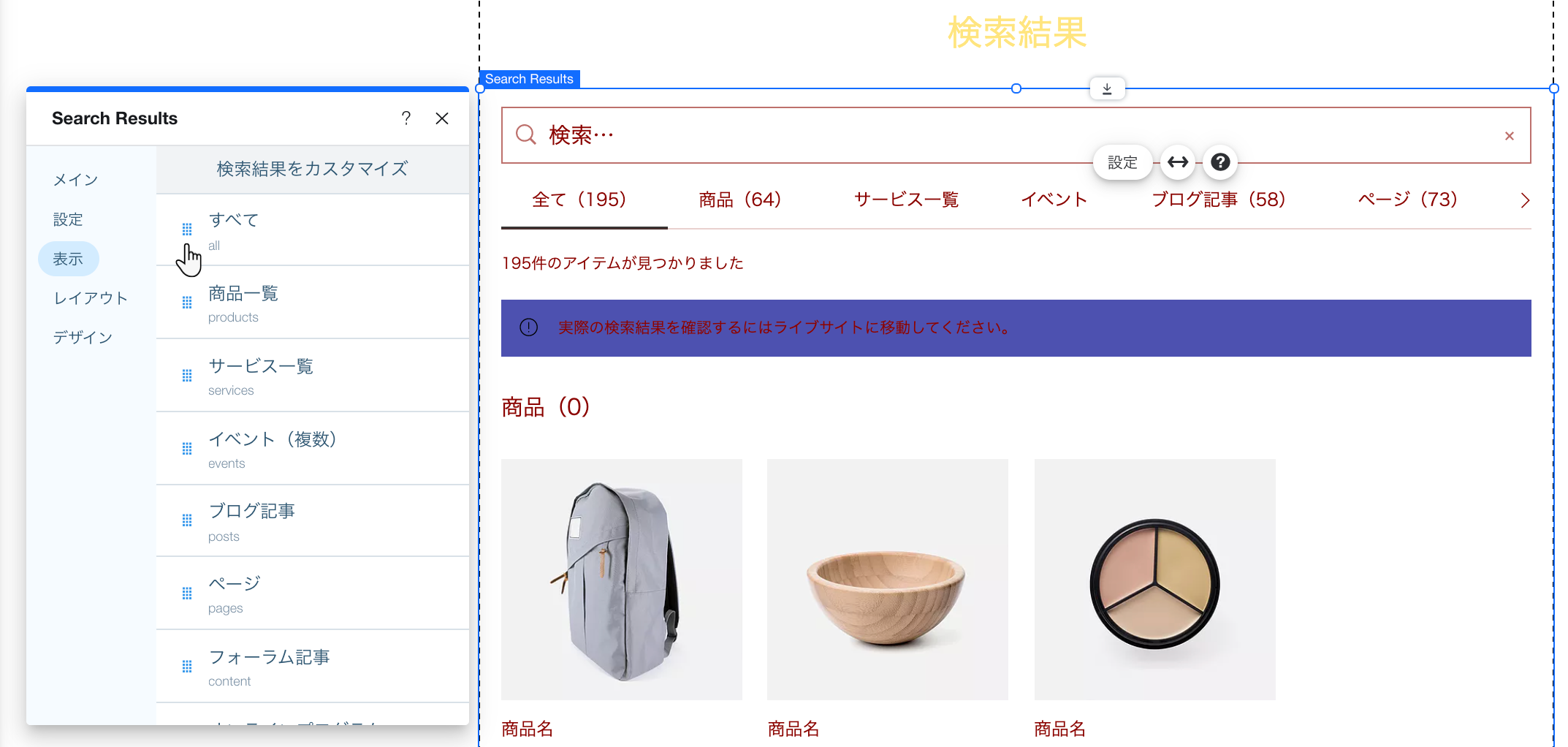Screen dimensions: 1568x747
Task: Click the download arrow handle on top border
Action: point(1107,88)
